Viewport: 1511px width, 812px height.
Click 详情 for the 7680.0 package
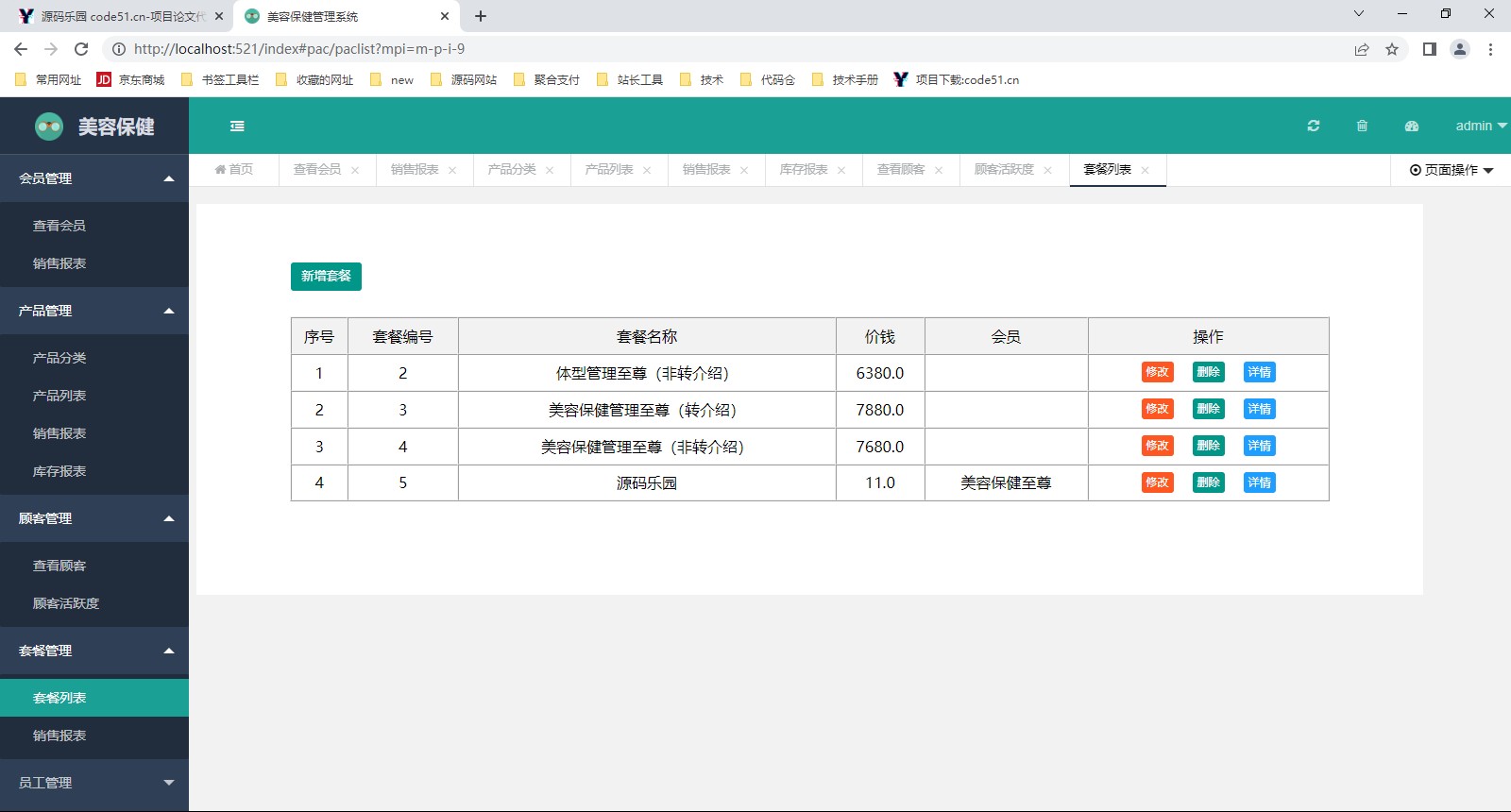[1259, 446]
